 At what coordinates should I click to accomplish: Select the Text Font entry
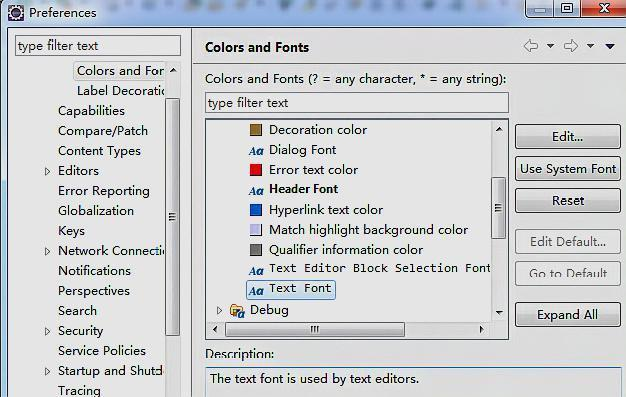[x=300, y=288]
